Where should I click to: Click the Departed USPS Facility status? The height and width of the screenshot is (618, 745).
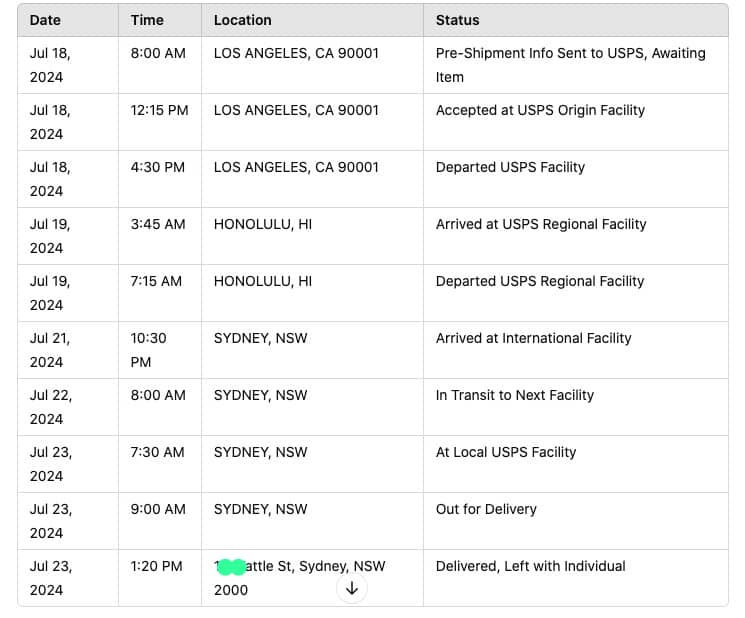(x=510, y=167)
